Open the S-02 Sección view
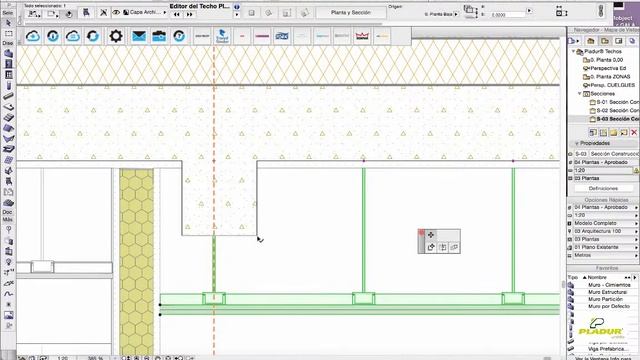The width and height of the screenshot is (640, 360). point(614,110)
